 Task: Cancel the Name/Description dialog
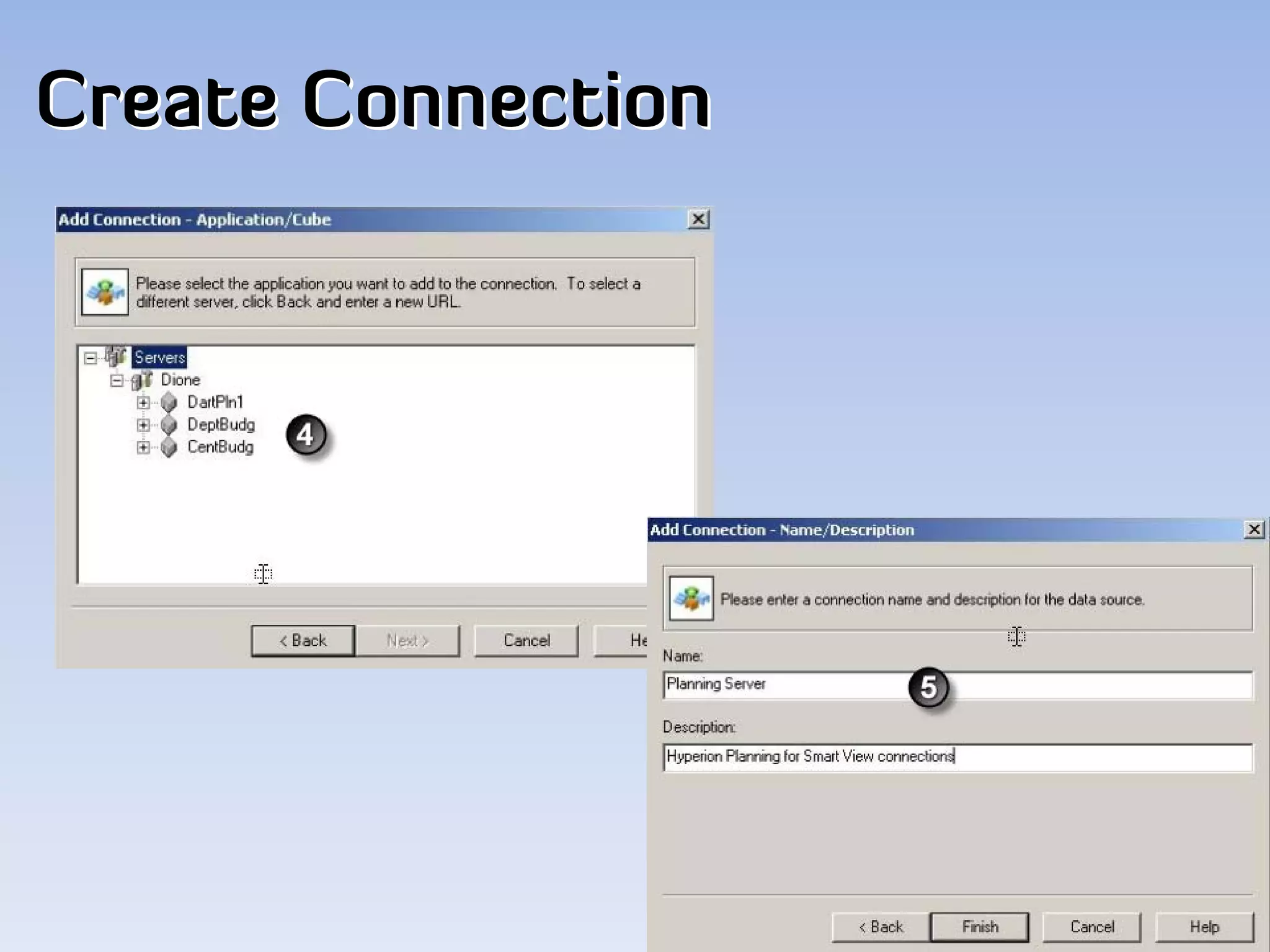[1092, 927]
